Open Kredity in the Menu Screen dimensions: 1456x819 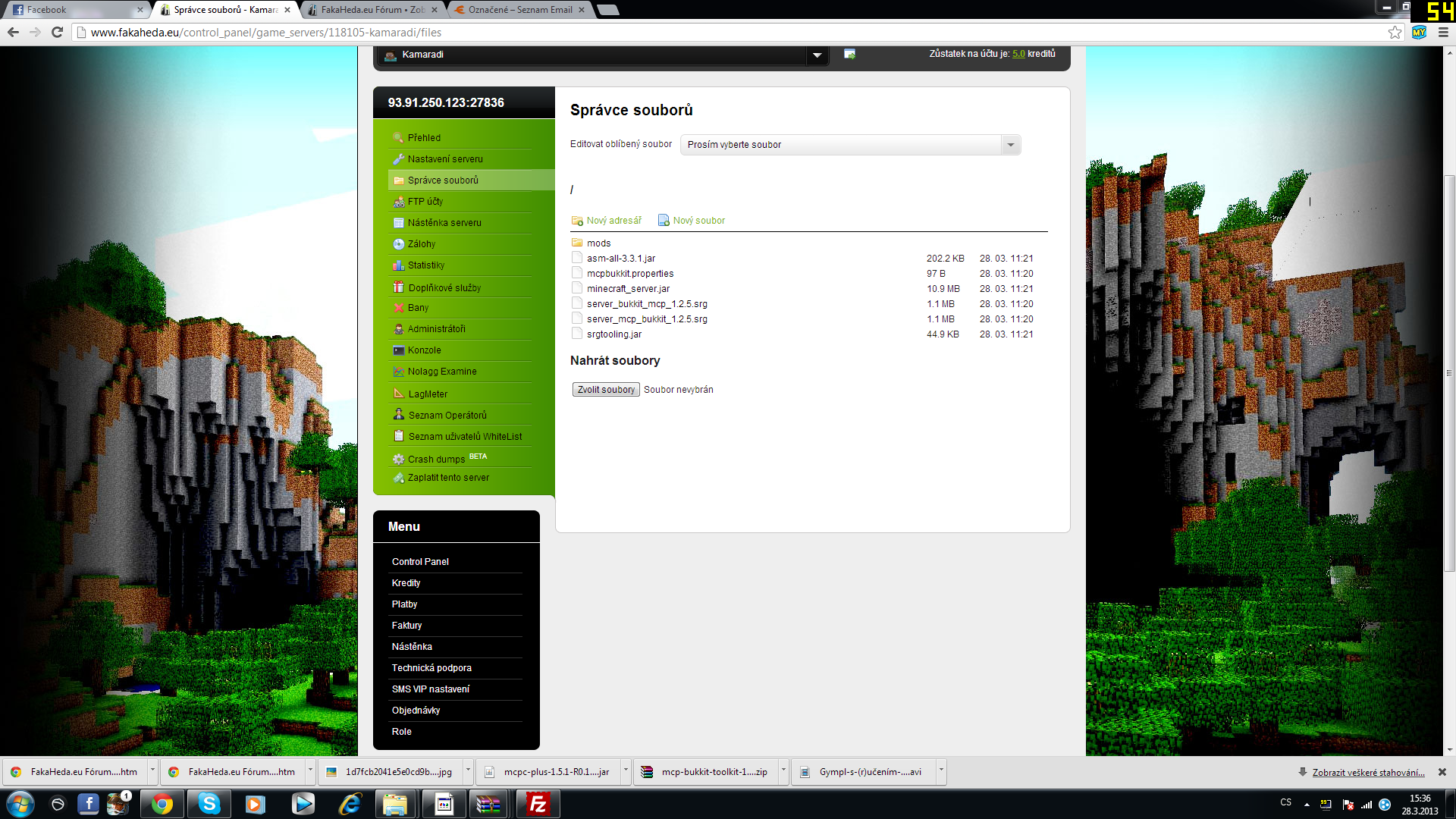pos(406,582)
